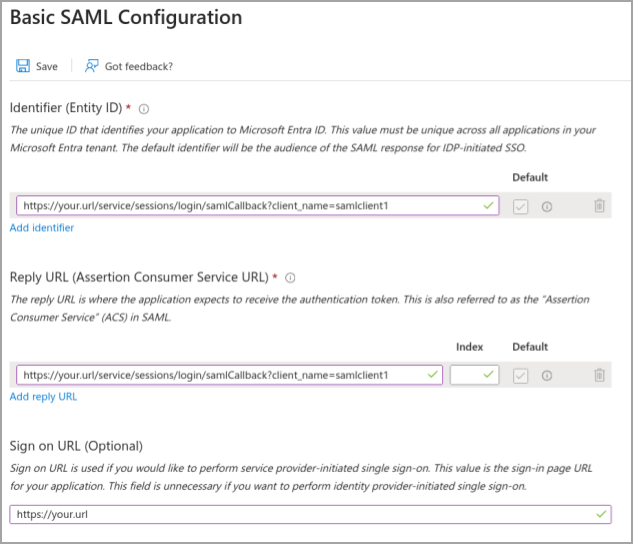Image resolution: width=633 pixels, height=544 pixels.
Task: Click the Got feedback person icon
Action: click(92, 66)
